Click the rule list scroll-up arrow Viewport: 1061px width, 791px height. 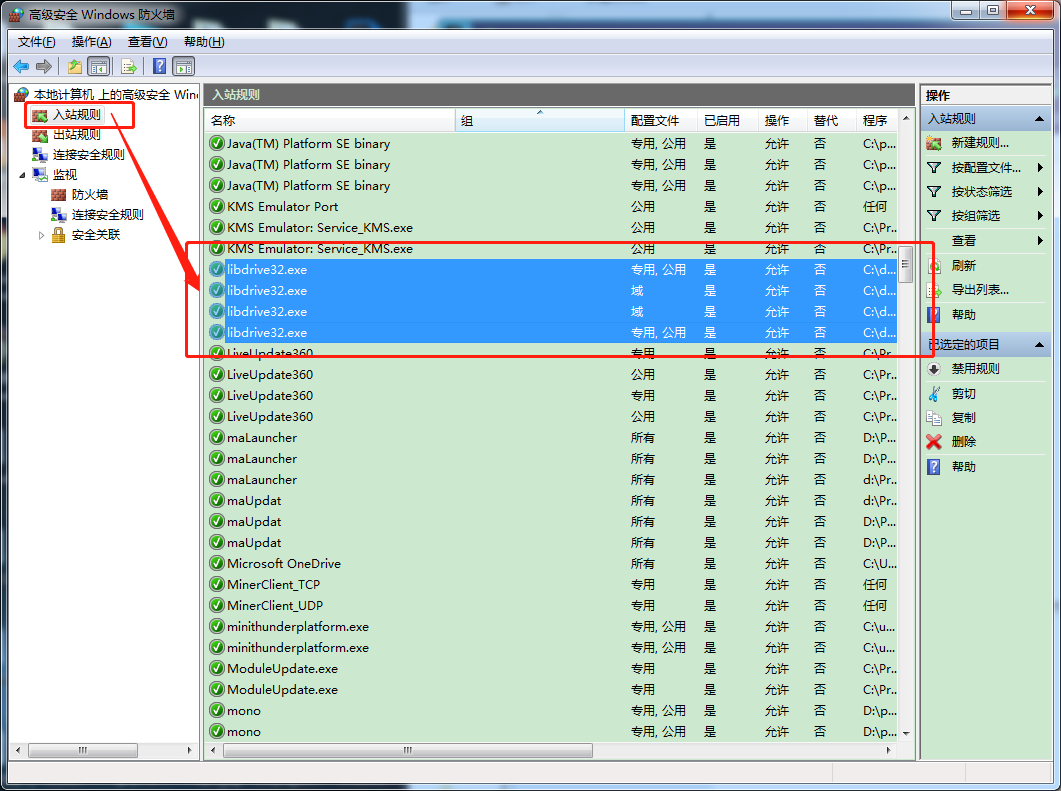(906, 119)
